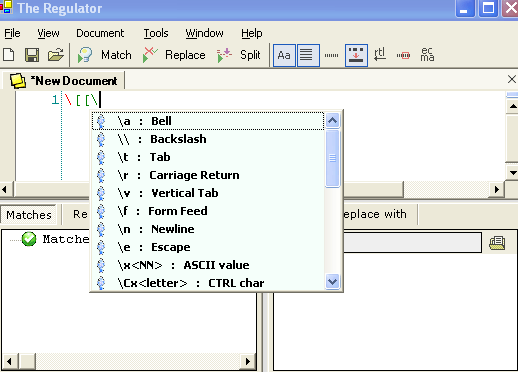Select the \t : Tab suggestion
The height and width of the screenshot is (372, 518).
tap(208, 157)
